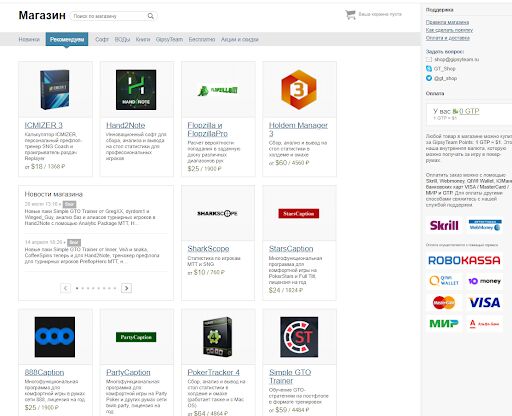Open the 888Caption blue logo image
This screenshot has height=416, width=512.
click(x=55, y=337)
